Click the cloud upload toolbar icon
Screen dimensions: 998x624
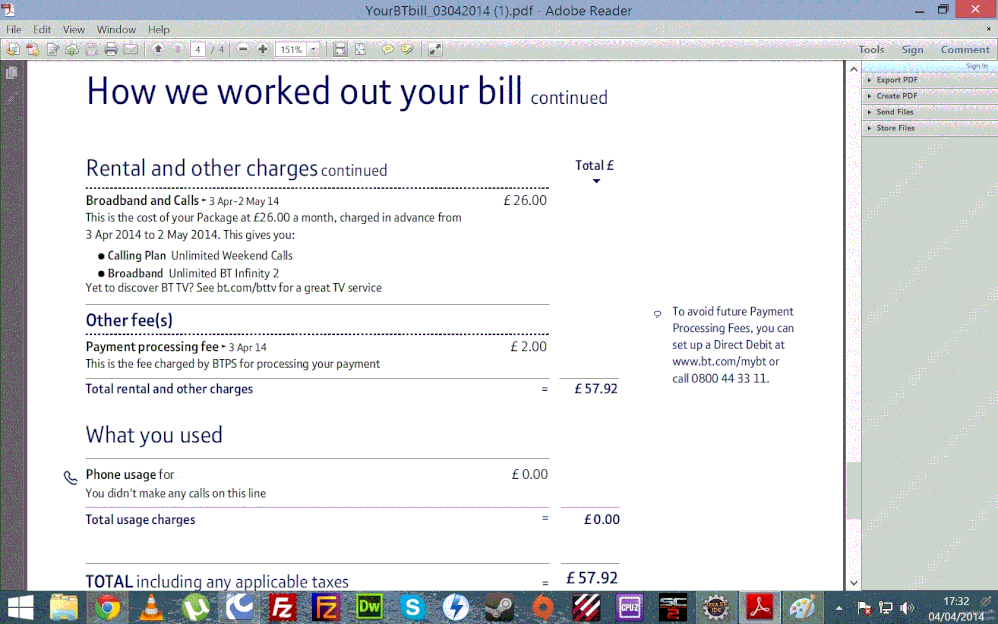[x=72, y=49]
